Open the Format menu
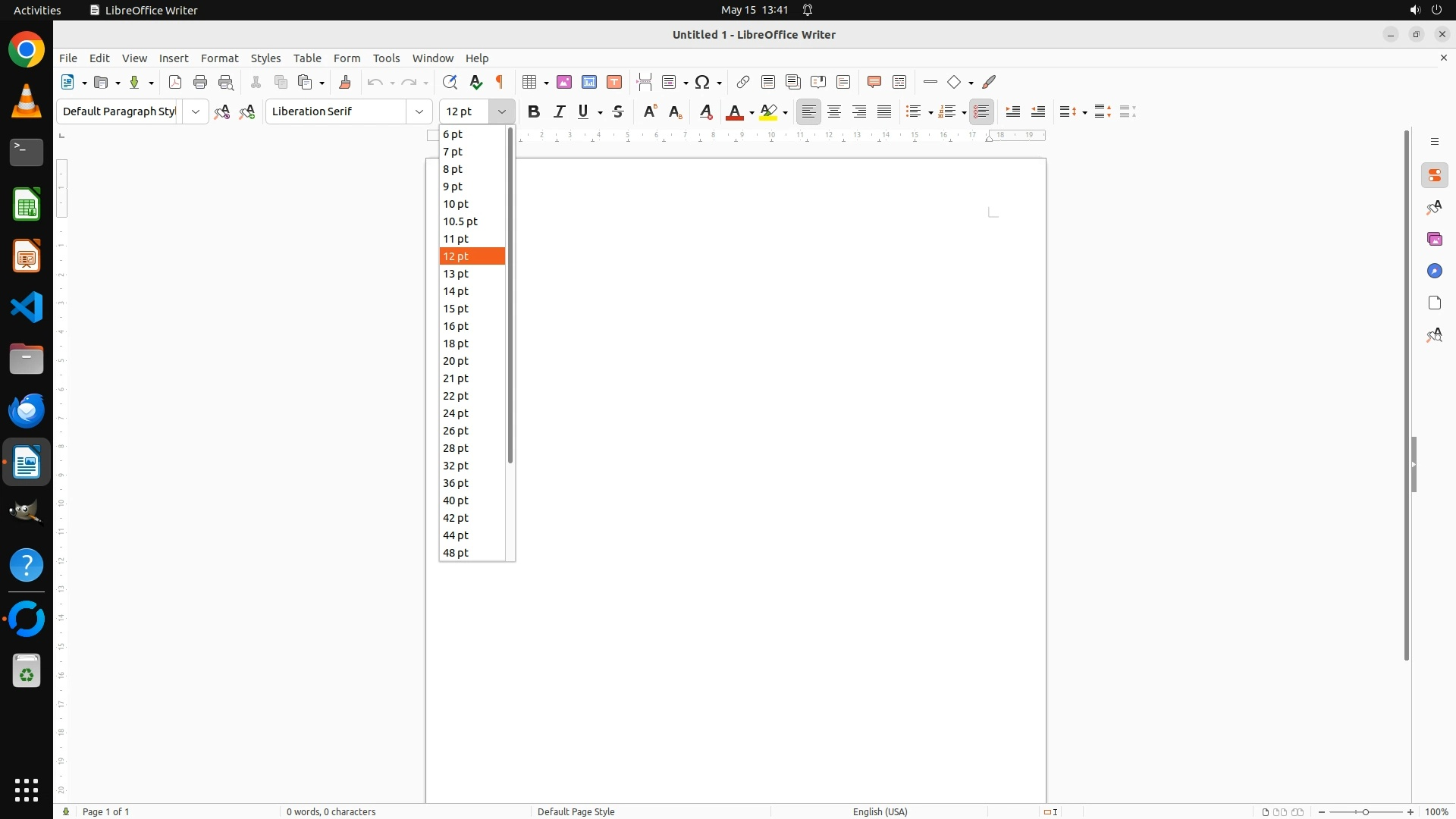 click(x=219, y=58)
